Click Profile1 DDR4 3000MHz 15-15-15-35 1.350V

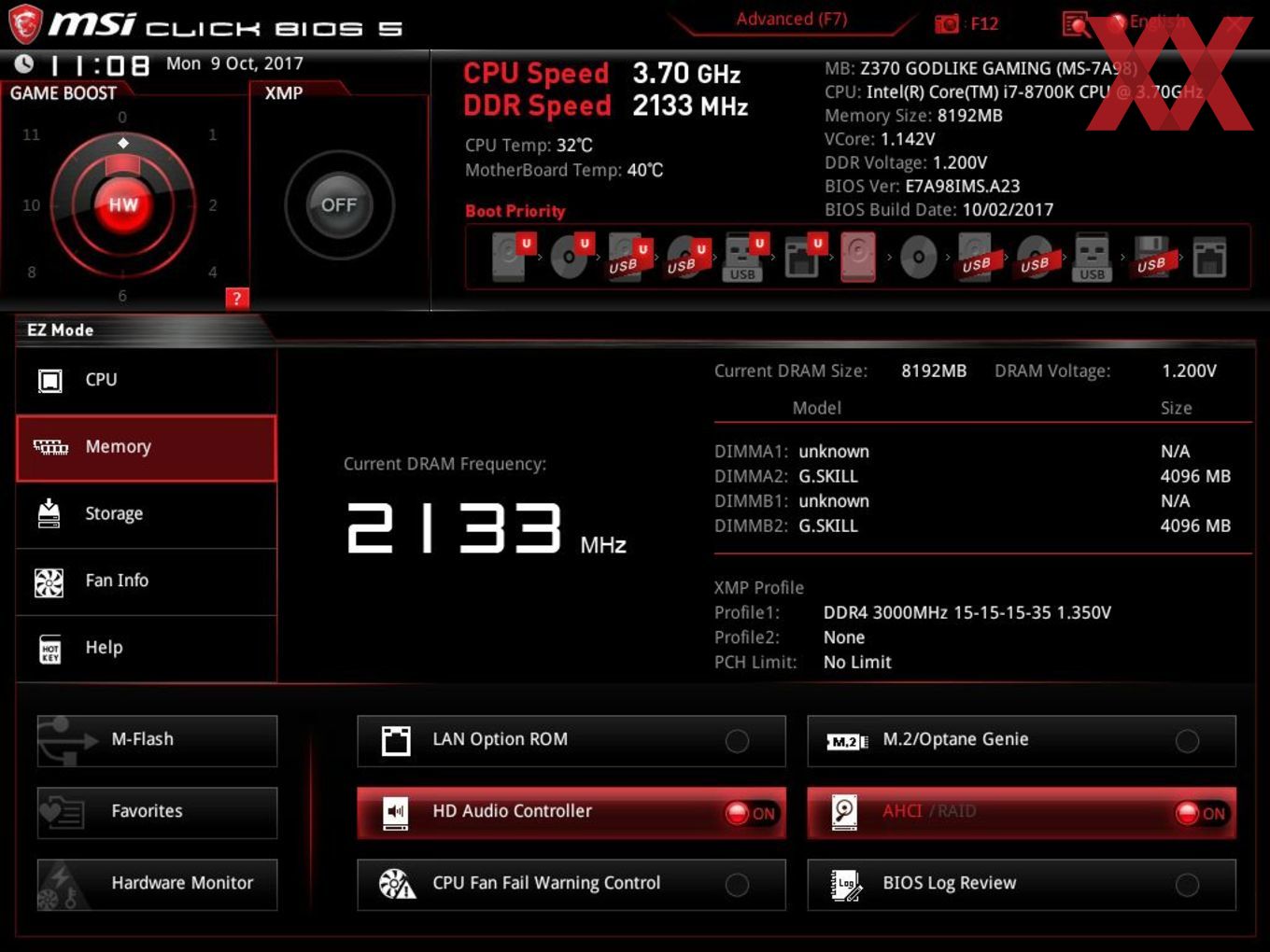pyautogui.click(x=912, y=612)
